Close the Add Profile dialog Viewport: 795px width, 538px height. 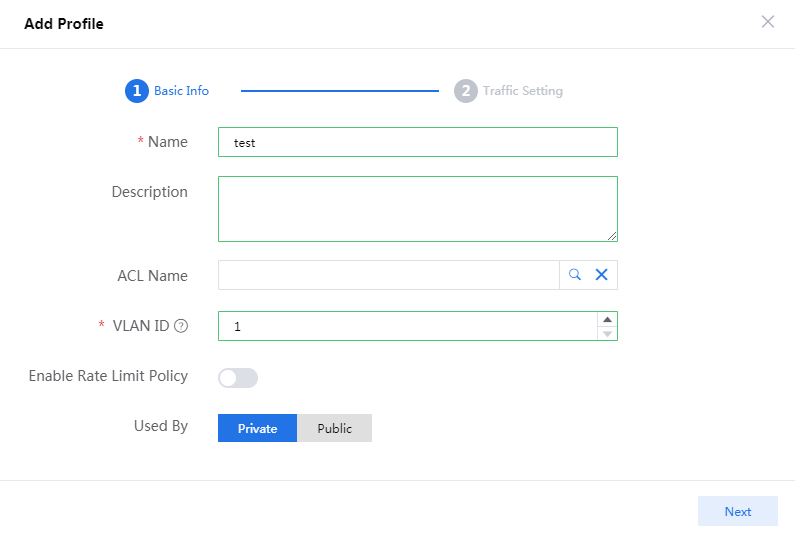[767, 22]
